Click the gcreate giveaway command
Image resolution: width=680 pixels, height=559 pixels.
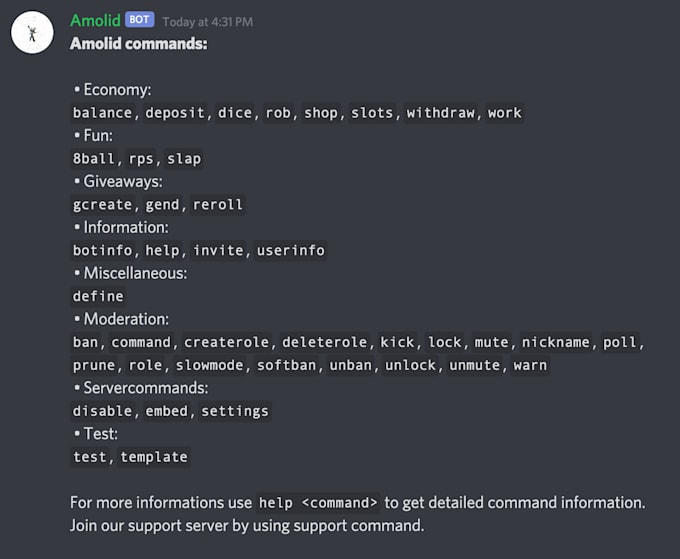coord(102,205)
